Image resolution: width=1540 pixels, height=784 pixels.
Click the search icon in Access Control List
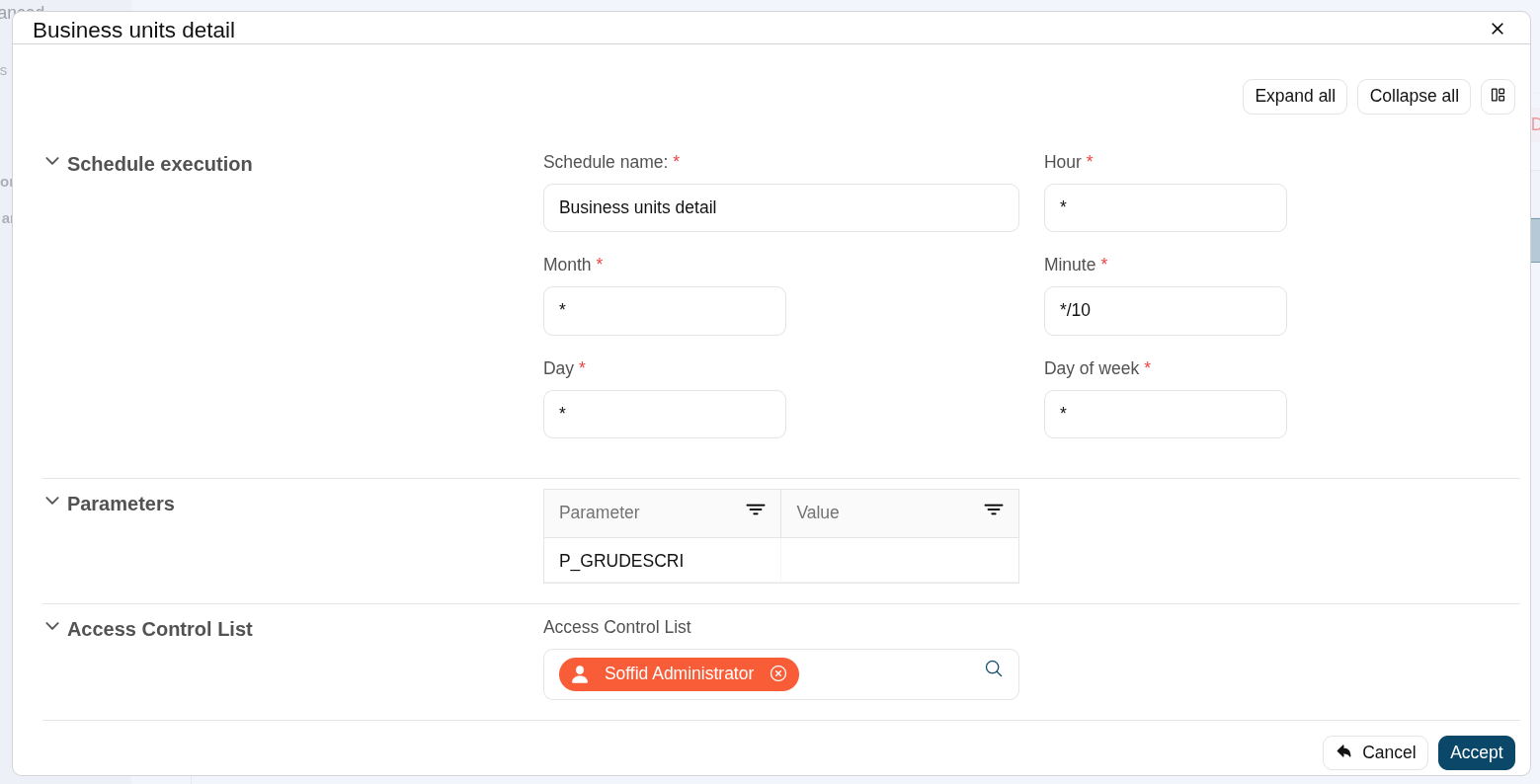pos(994,668)
